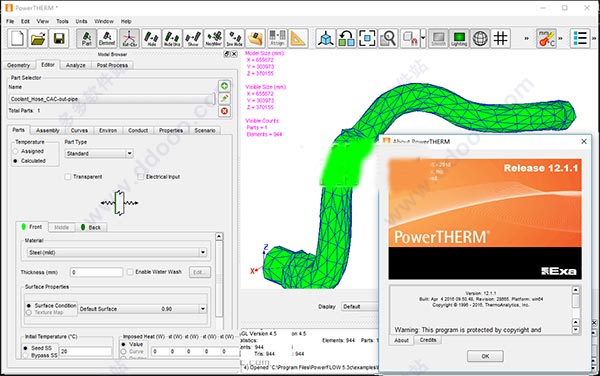The image size is (600, 376).
Task: Click the Save floppy disk icon
Action: (x=59, y=39)
